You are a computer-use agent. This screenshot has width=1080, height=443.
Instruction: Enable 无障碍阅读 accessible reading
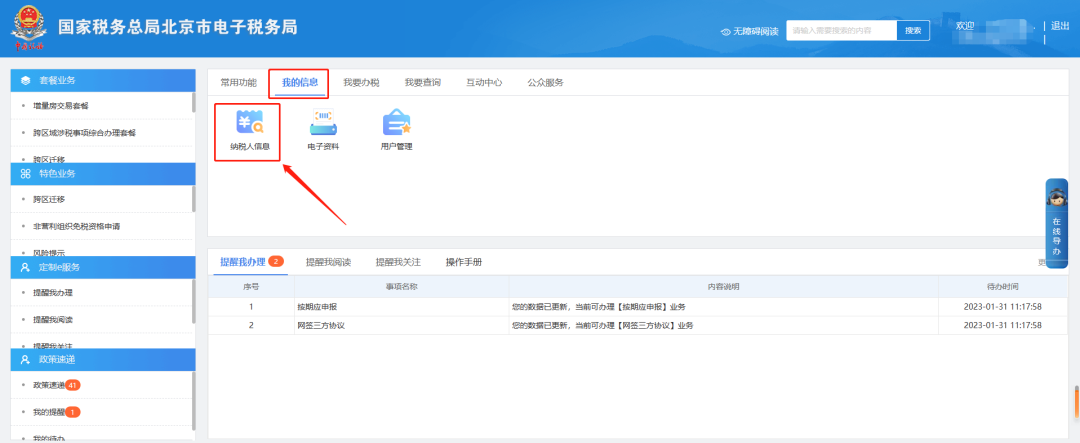click(756, 32)
